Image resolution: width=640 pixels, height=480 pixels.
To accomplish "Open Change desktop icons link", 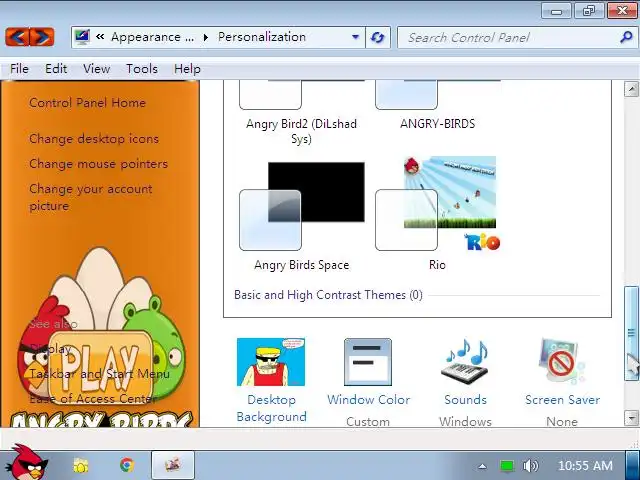I will click(94, 139).
